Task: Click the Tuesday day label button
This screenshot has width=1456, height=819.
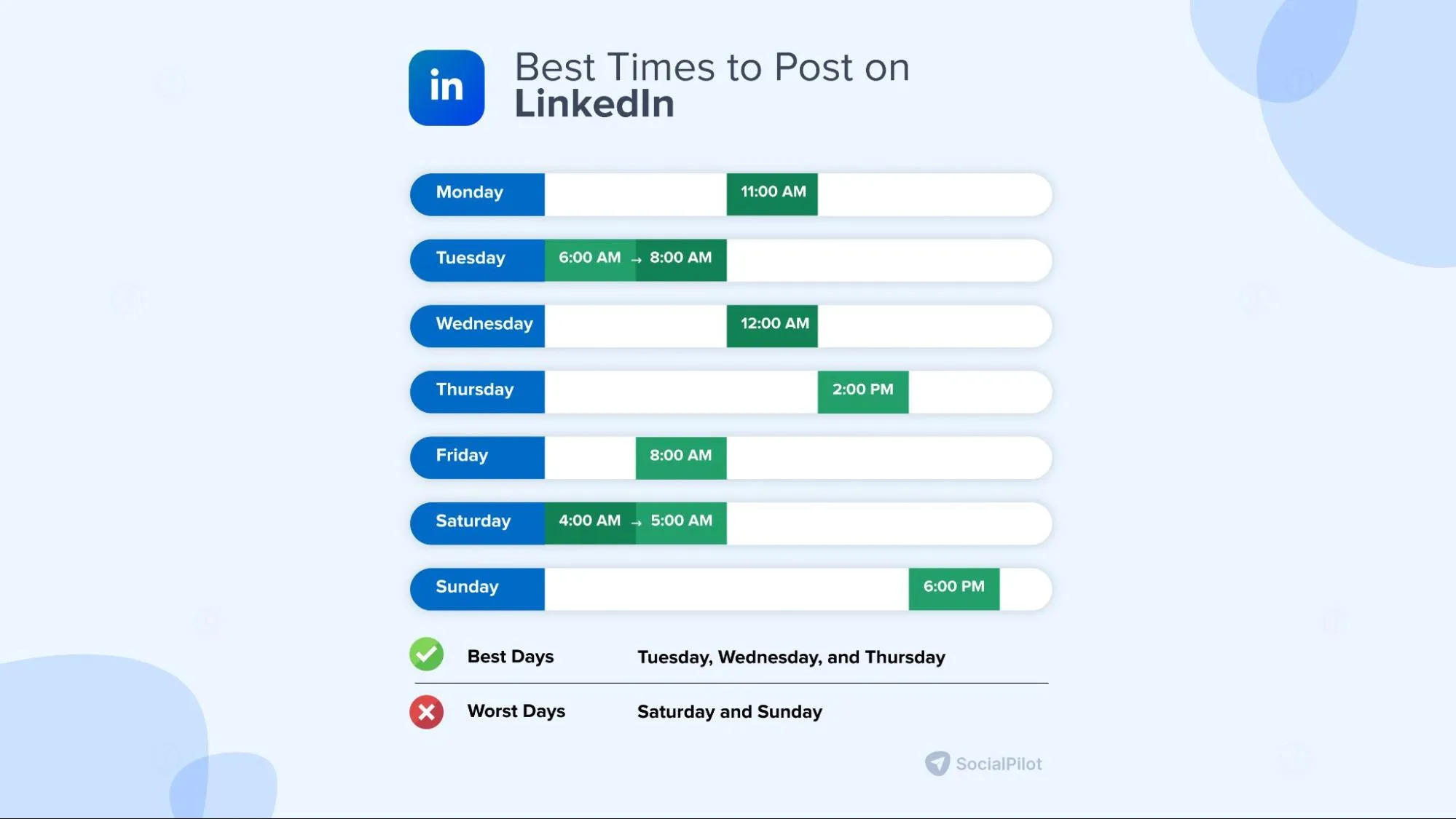Action: point(470,258)
